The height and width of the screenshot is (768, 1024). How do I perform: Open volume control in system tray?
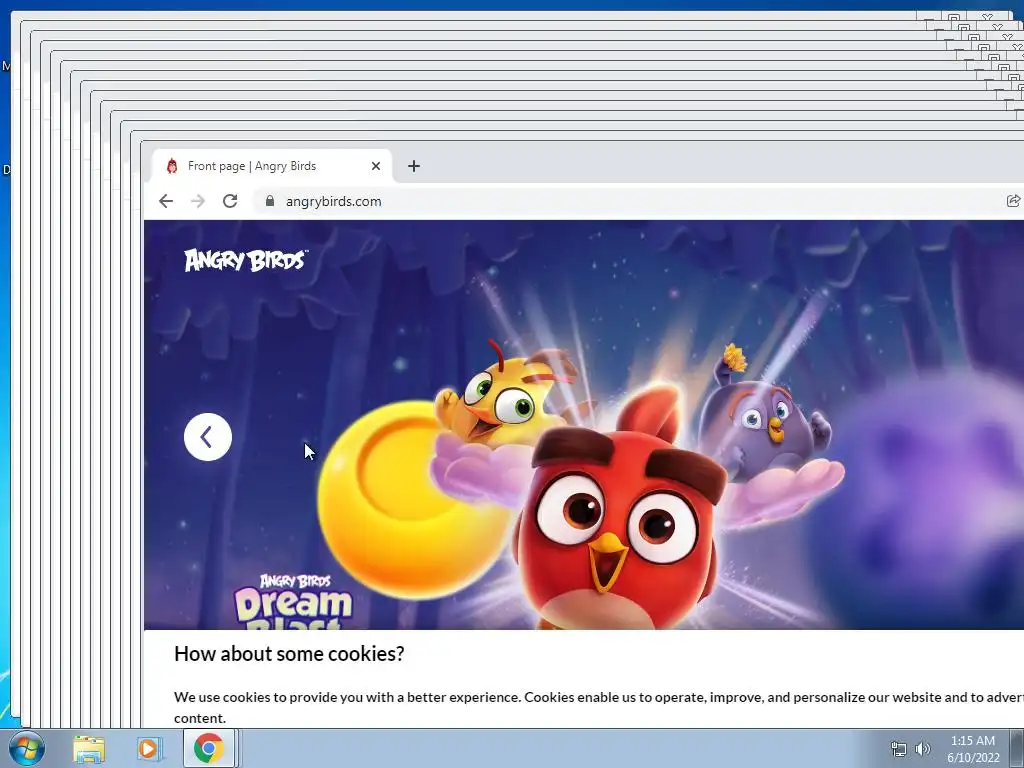tap(923, 749)
